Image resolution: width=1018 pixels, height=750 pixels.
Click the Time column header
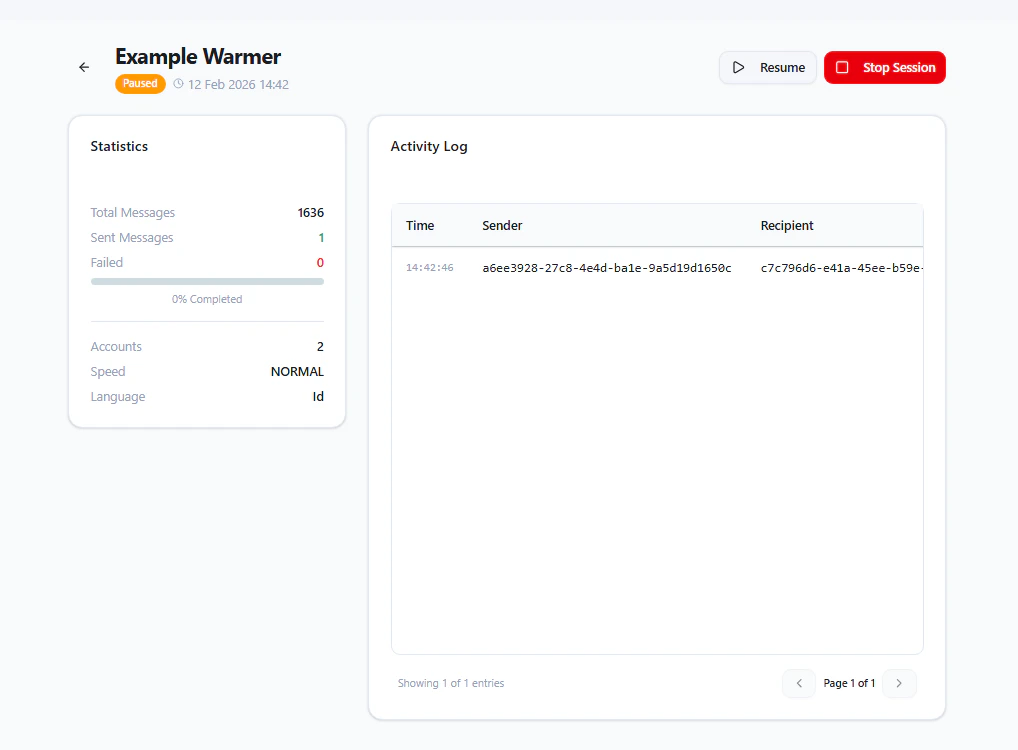pos(420,225)
